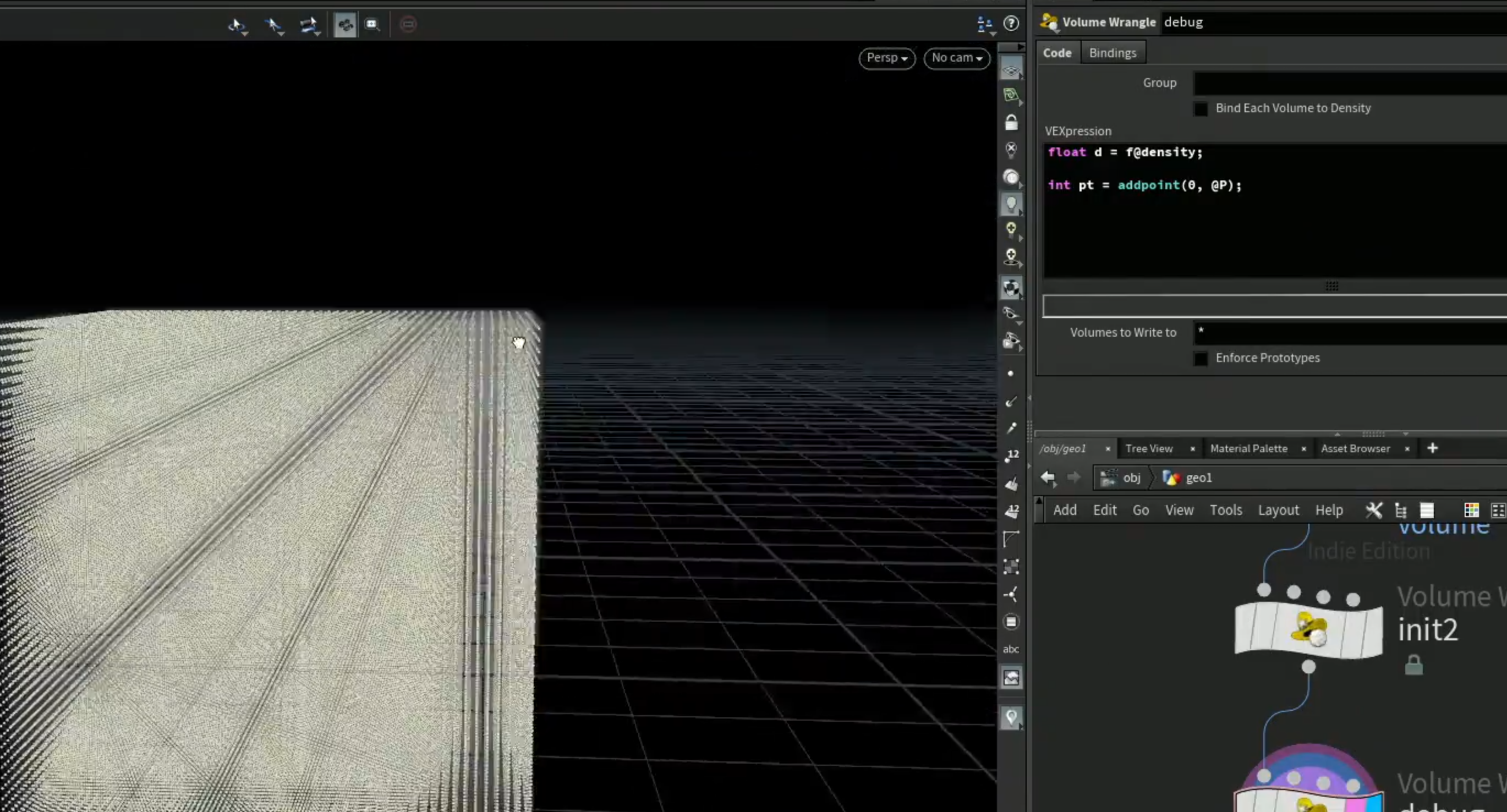Screen dimensions: 1507x812
Task: Click the back arrow in network editor
Action: 1048,478
